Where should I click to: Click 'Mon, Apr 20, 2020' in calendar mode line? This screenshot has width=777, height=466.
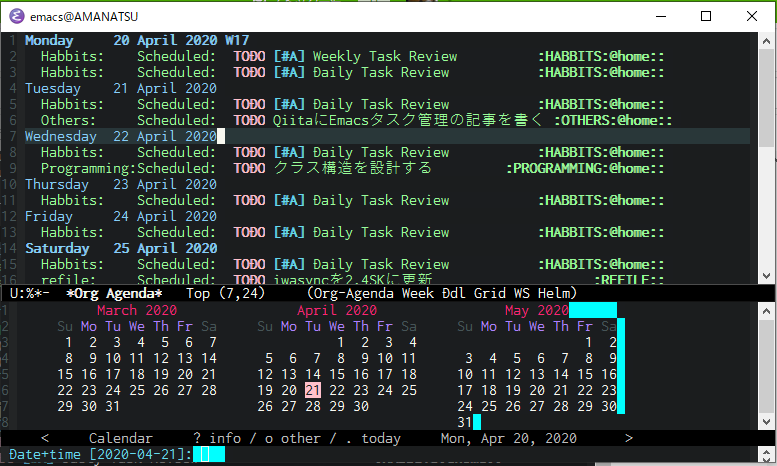click(508, 438)
